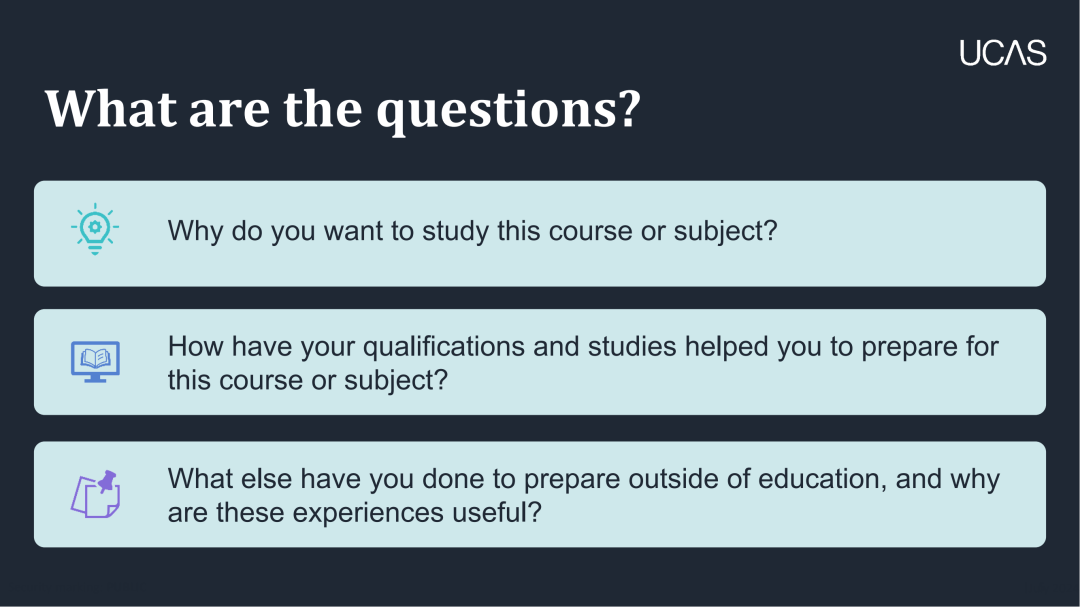Click 'are these experiences useful?' line
The width and height of the screenshot is (1080, 607).
tap(355, 513)
